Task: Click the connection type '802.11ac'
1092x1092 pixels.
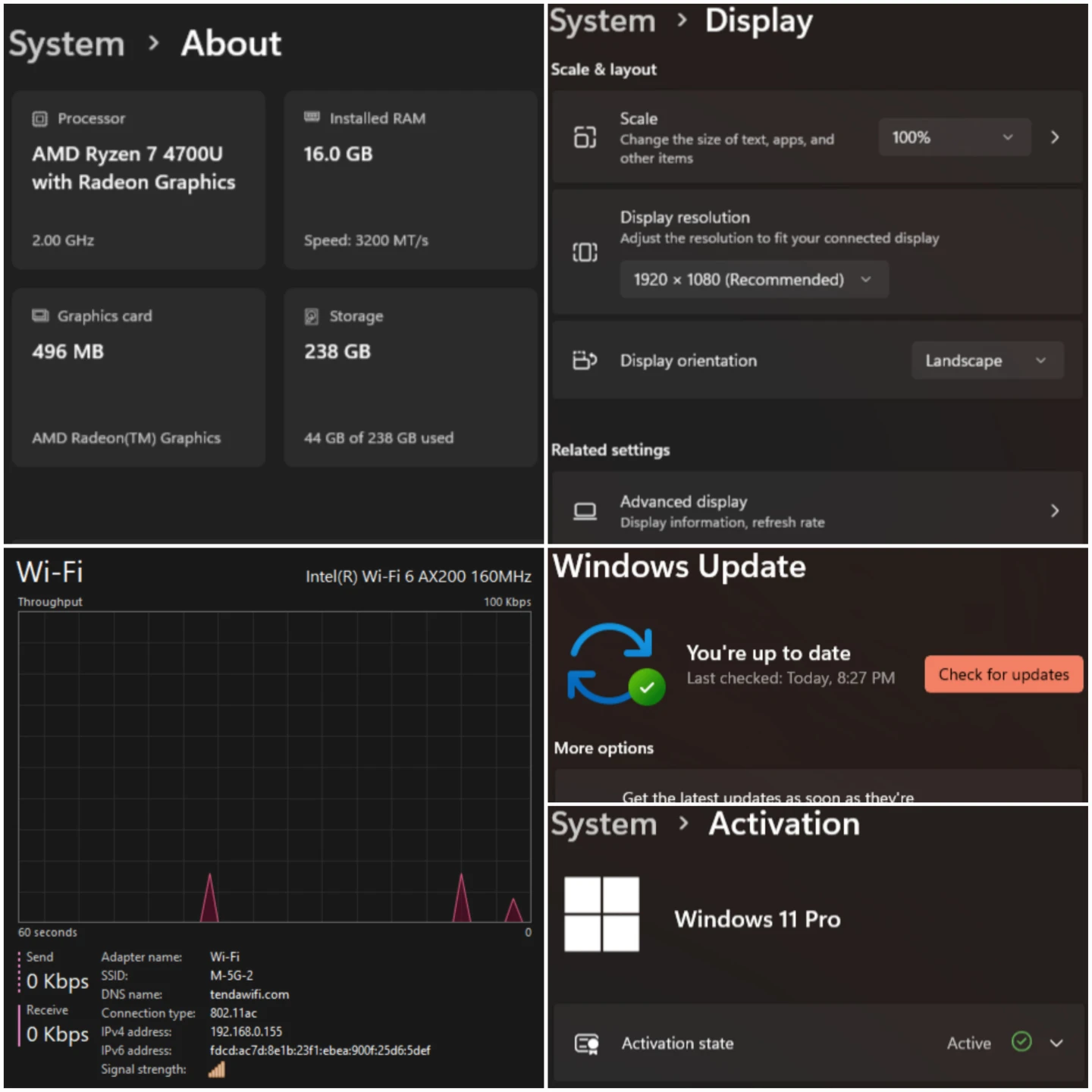Action: pos(234,1013)
